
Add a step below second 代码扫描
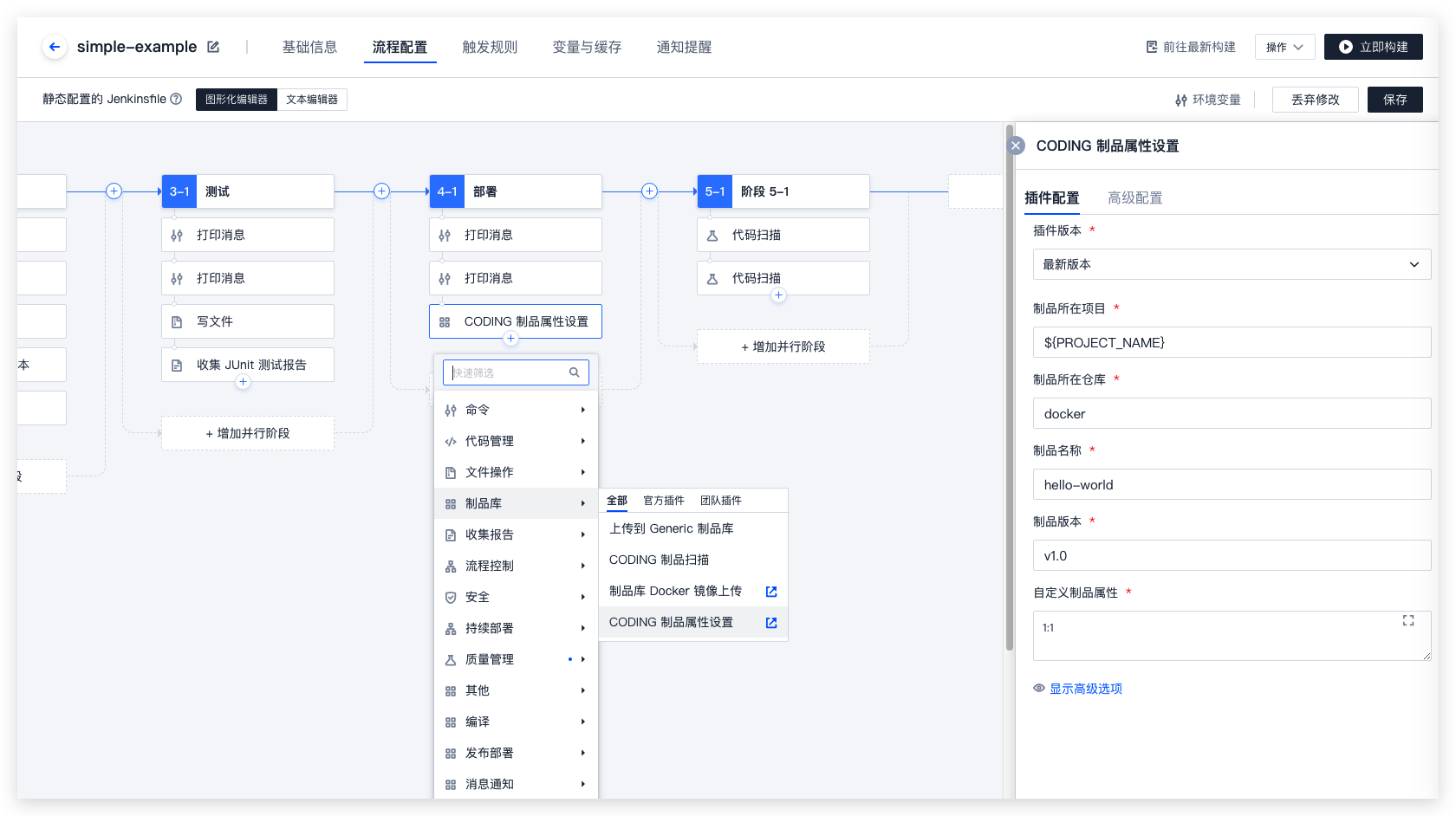pos(779,295)
